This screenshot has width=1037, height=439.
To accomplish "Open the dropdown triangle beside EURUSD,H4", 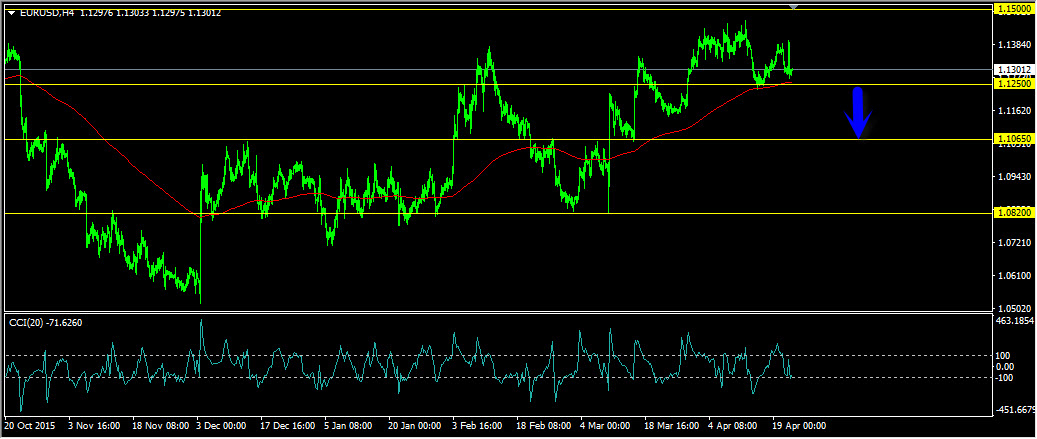I will click(x=11, y=13).
